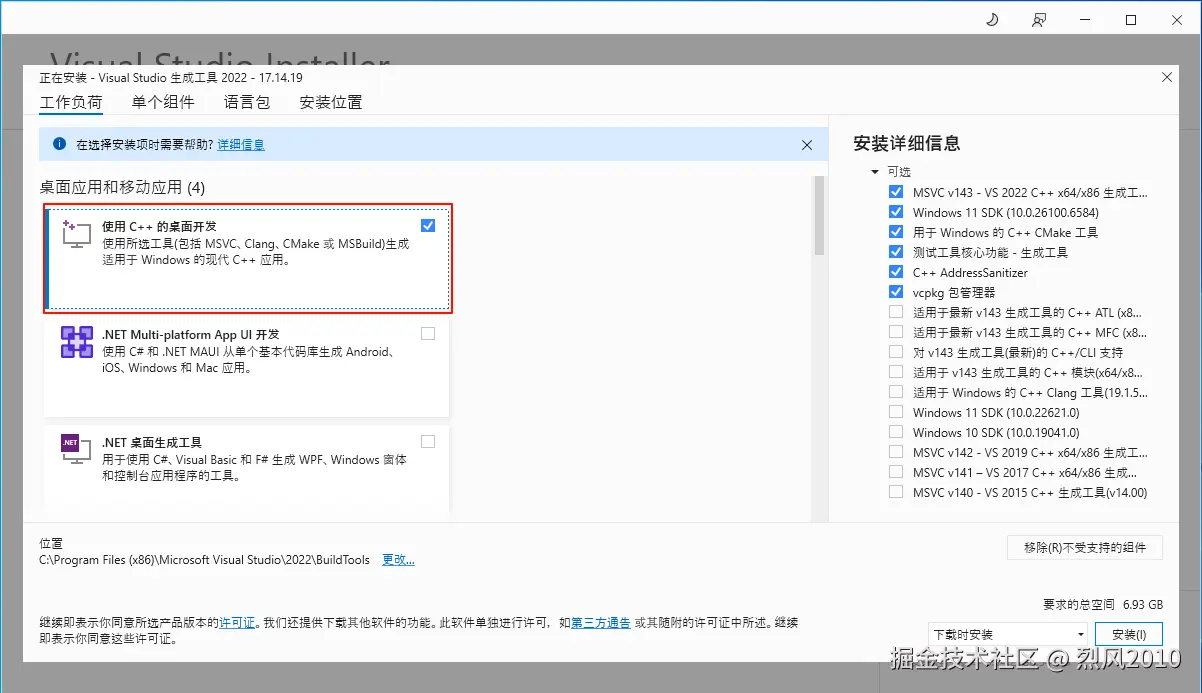Check MSVC v141 - VS 2017 component
This screenshot has height=693, width=1202.
click(896, 472)
